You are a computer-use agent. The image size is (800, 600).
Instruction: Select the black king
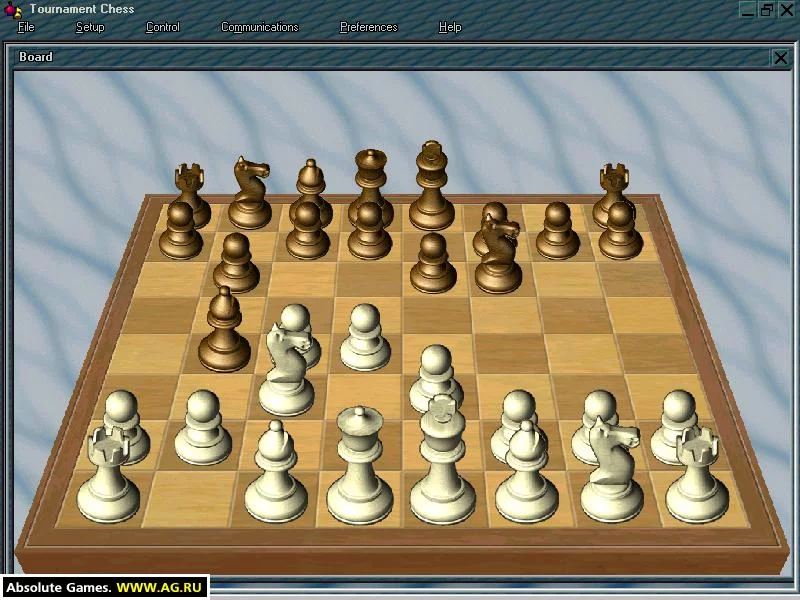coord(432,186)
